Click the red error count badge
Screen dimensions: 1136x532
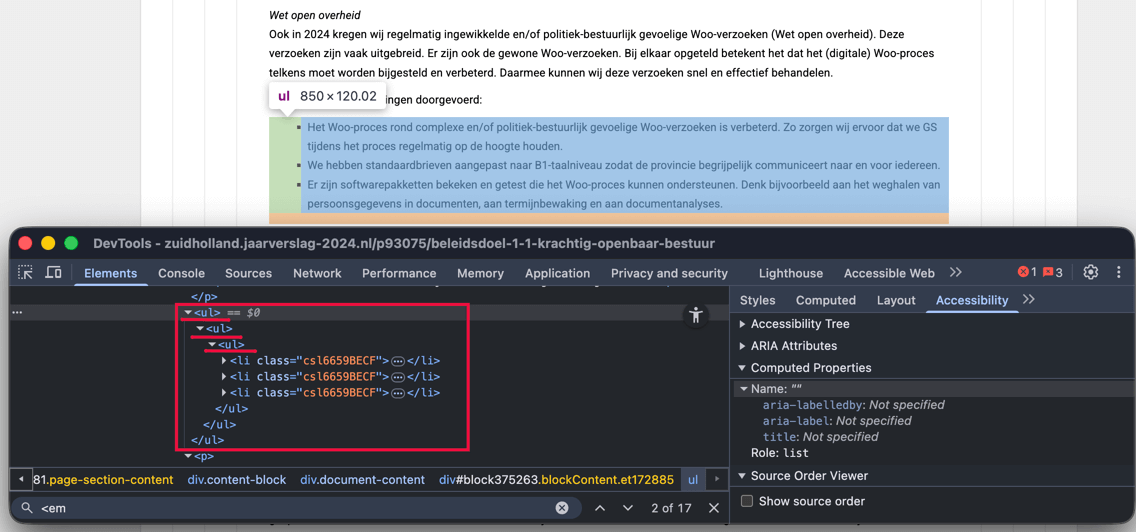tap(1026, 272)
